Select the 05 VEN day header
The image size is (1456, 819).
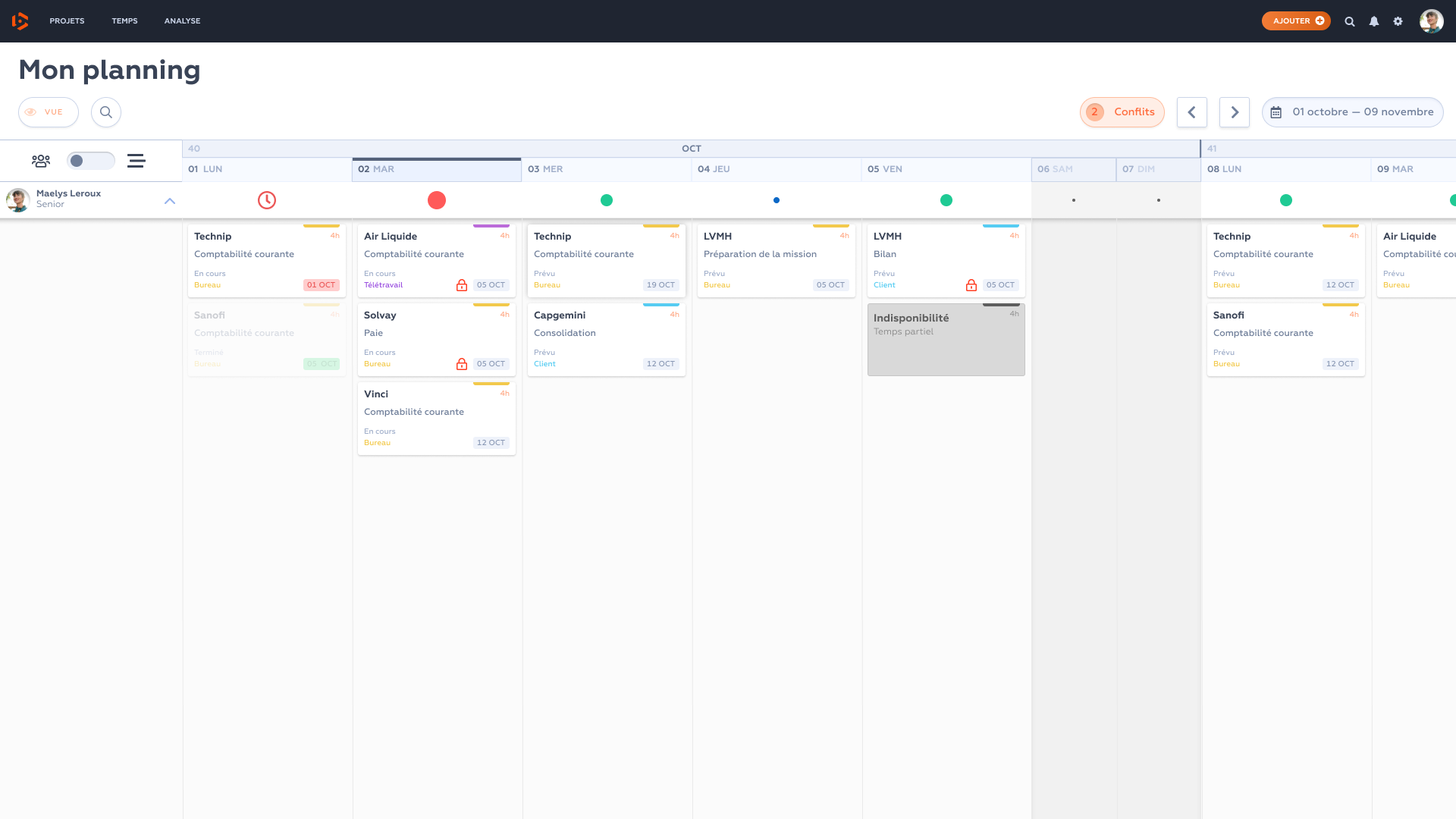(946, 169)
